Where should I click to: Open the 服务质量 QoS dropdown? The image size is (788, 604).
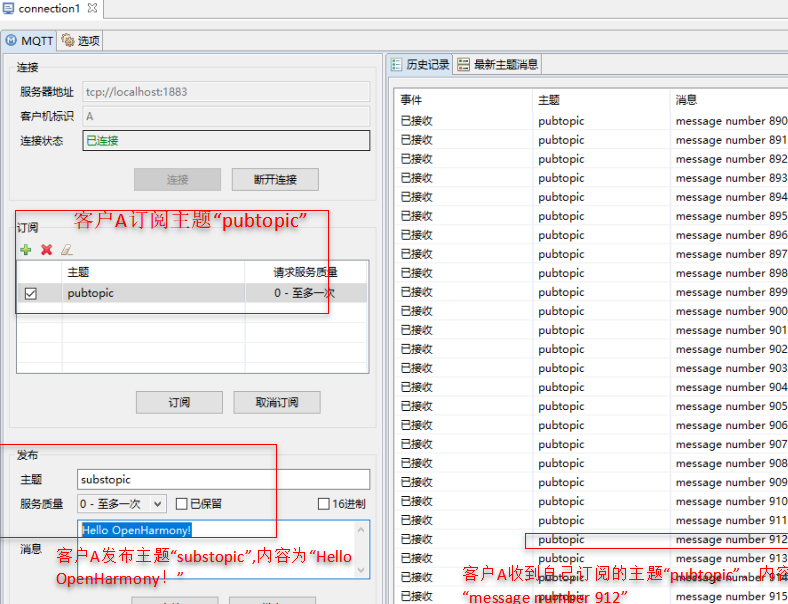[121, 504]
